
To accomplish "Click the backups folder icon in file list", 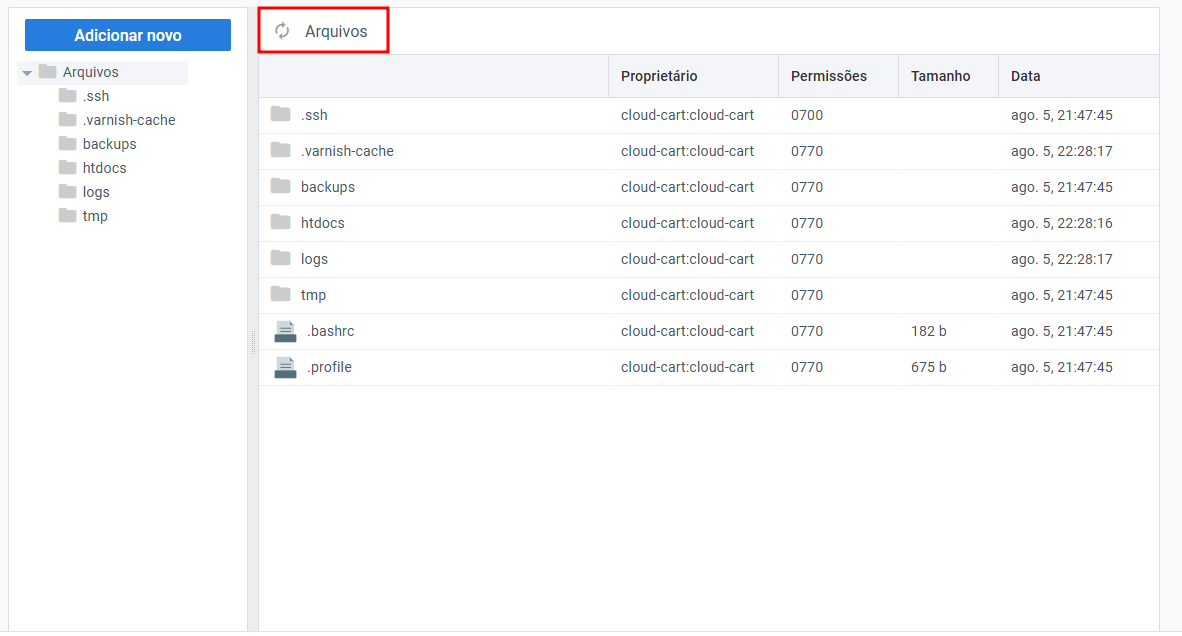I will (281, 186).
